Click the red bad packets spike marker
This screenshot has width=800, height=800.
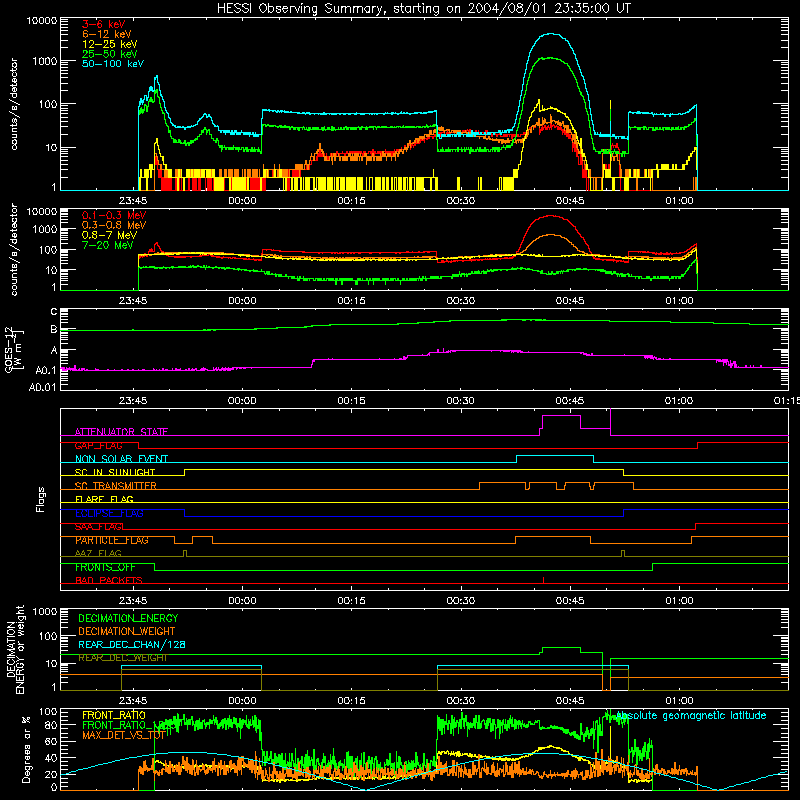coord(543,580)
